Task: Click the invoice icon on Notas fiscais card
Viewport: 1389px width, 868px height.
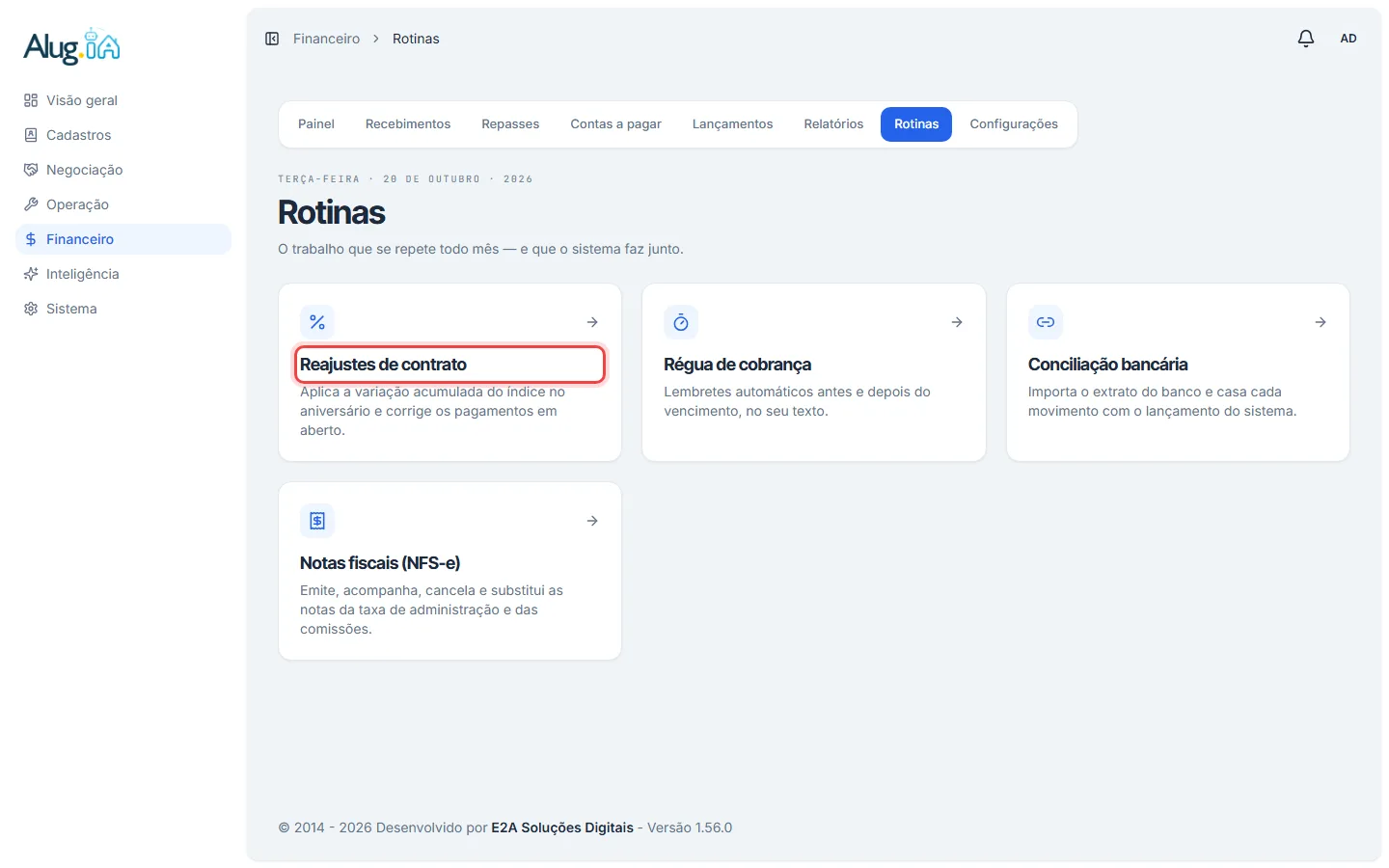Action: pos(317,521)
